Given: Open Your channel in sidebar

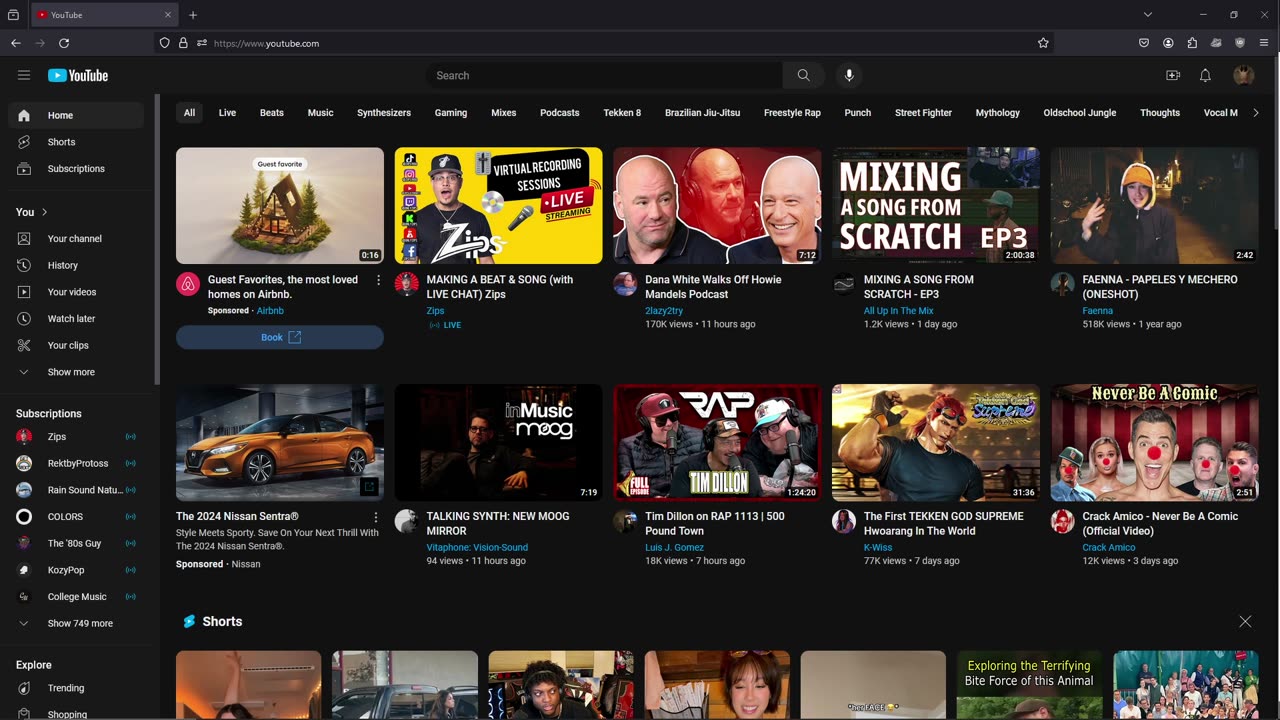Looking at the screenshot, I should click(x=76, y=238).
